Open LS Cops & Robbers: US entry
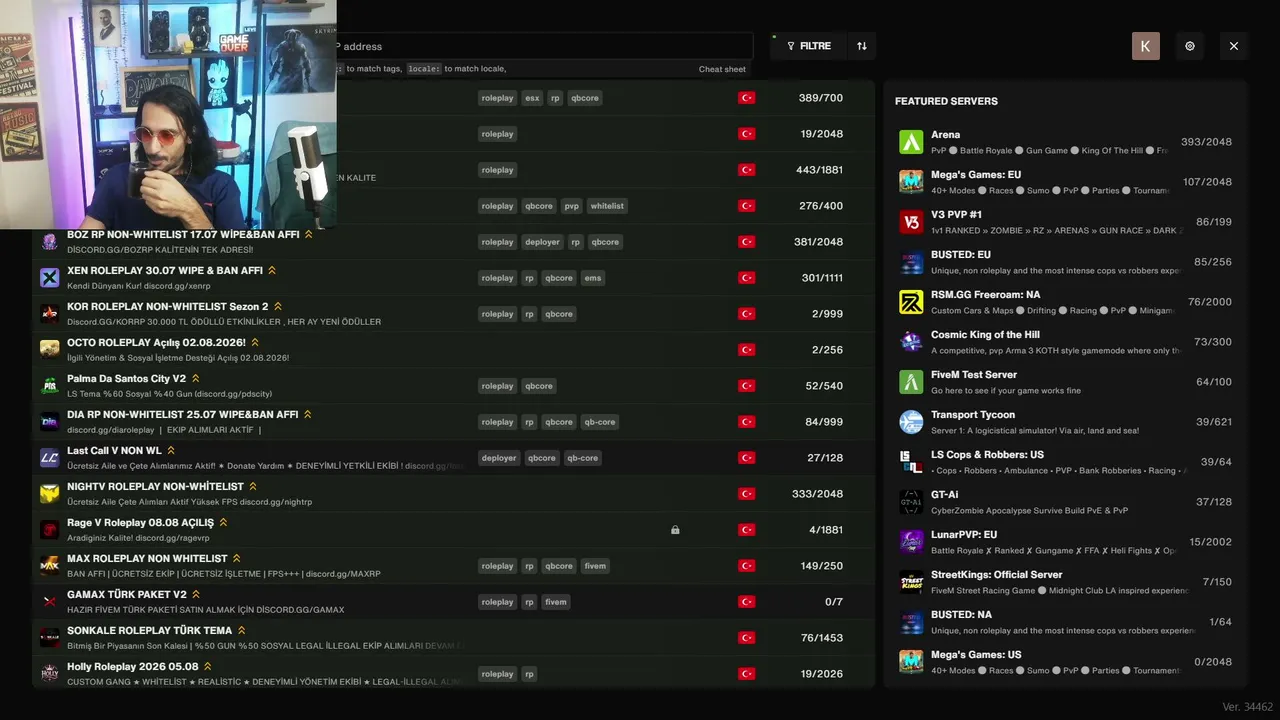This screenshot has width=1280, height=720. [x=1066, y=462]
